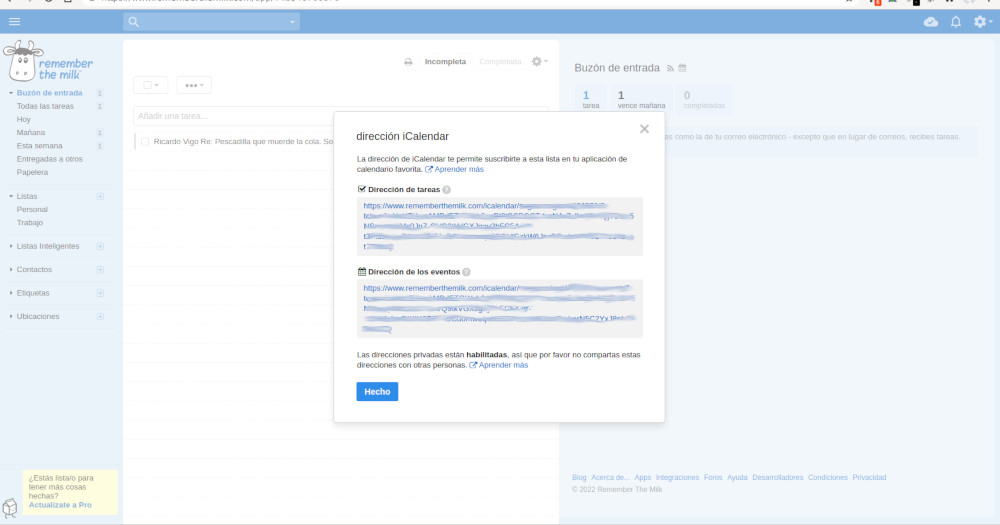Click the Dirección de tareas checkmark icon
Screen dimensions: 1000x525
click(362, 189)
